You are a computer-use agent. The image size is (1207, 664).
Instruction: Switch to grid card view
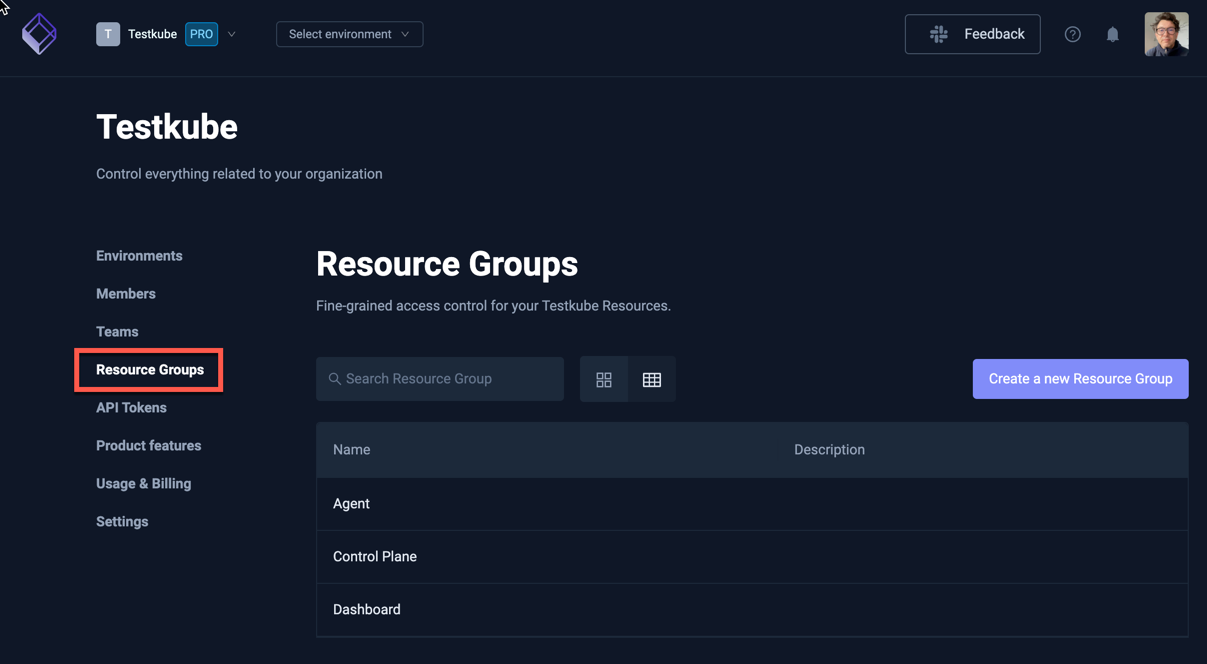(x=604, y=379)
